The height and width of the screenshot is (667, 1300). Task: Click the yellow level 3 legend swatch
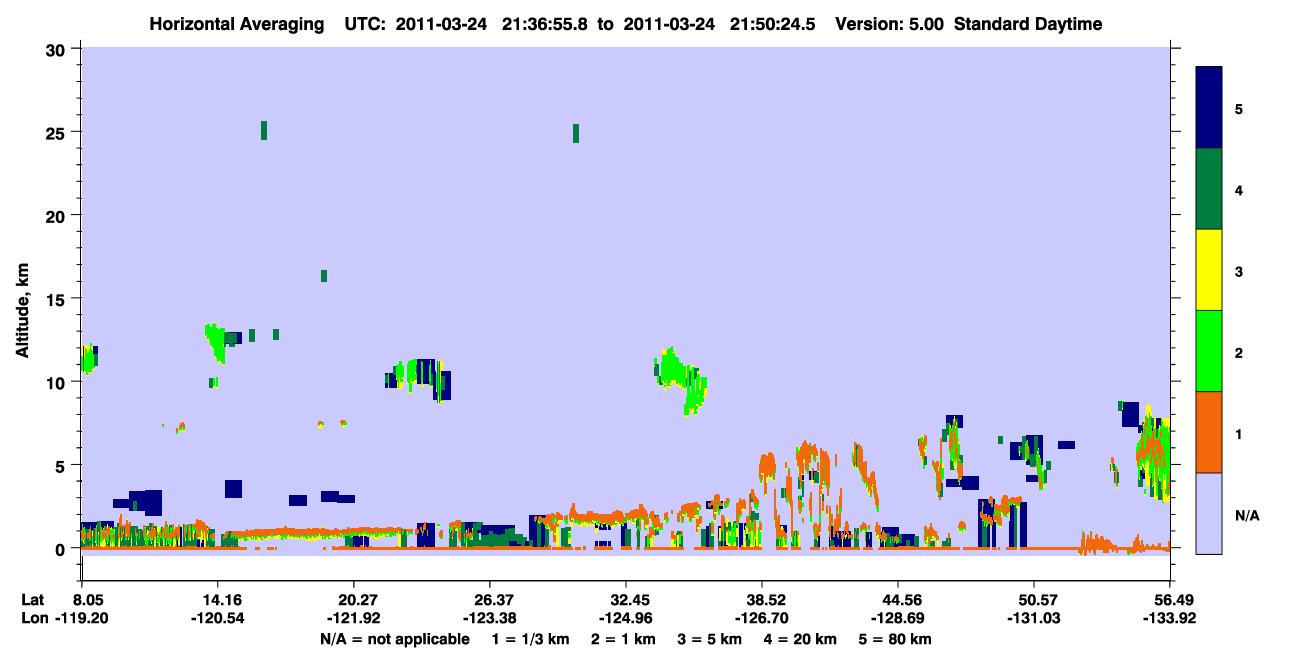(1209, 270)
